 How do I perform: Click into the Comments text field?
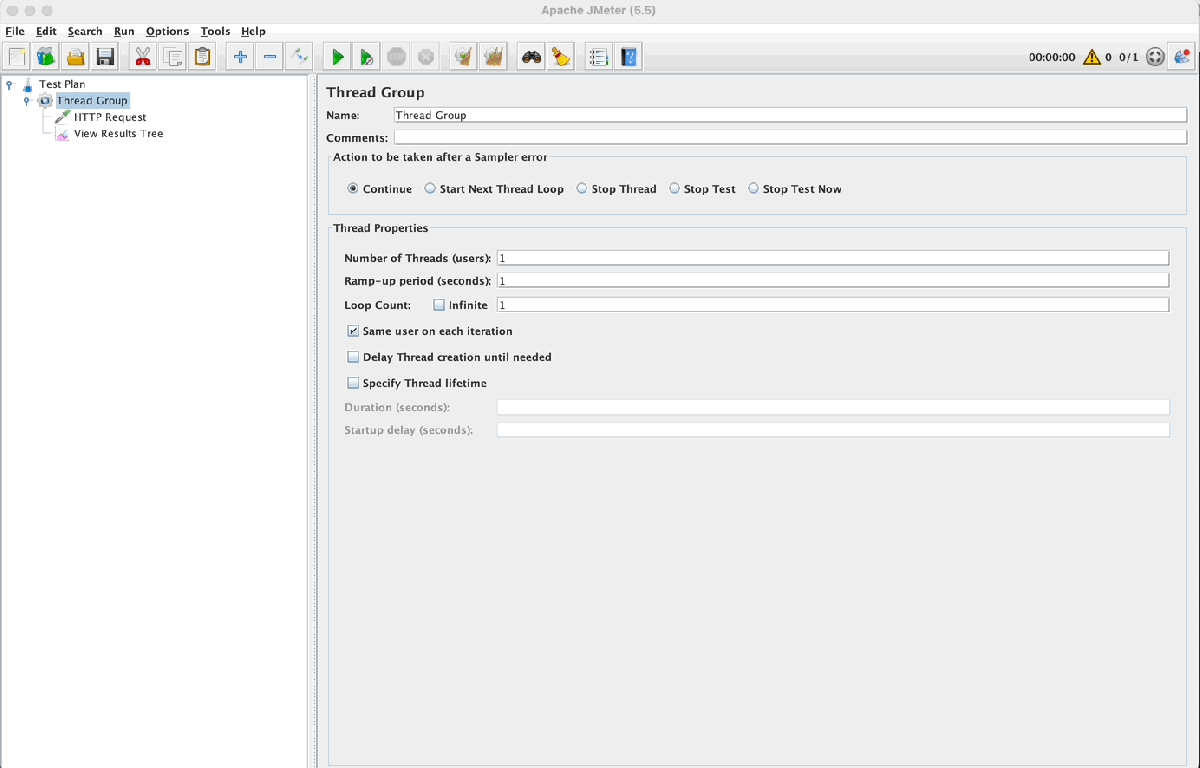point(790,138)
